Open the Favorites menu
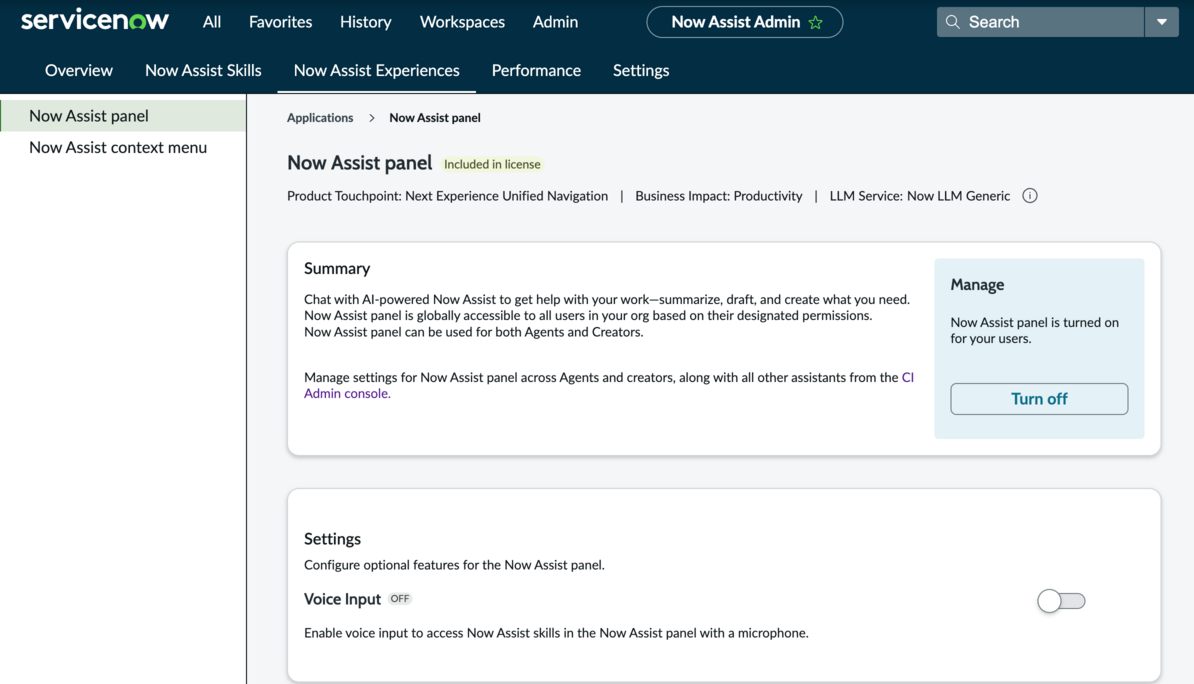1194x684 pixels. tap(280, 22)
